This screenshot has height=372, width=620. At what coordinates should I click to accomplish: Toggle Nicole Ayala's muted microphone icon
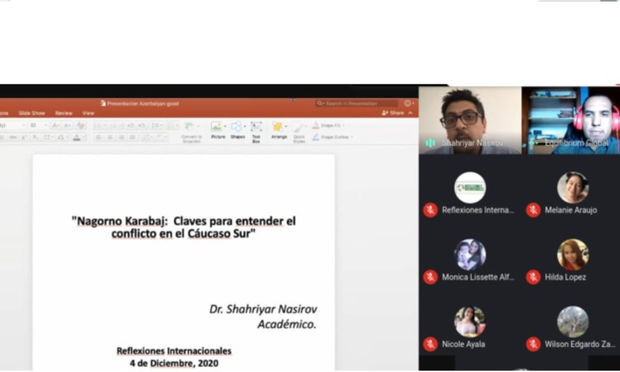430,344
